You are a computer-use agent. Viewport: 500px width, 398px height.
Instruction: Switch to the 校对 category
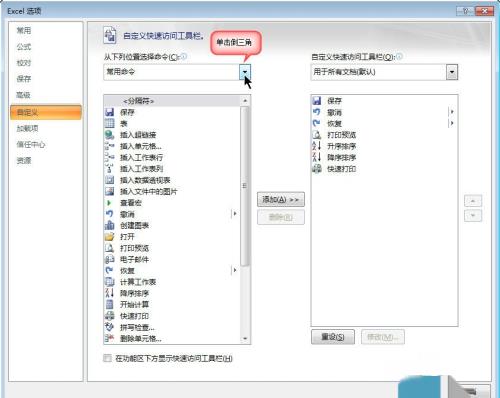pos(46,63)
